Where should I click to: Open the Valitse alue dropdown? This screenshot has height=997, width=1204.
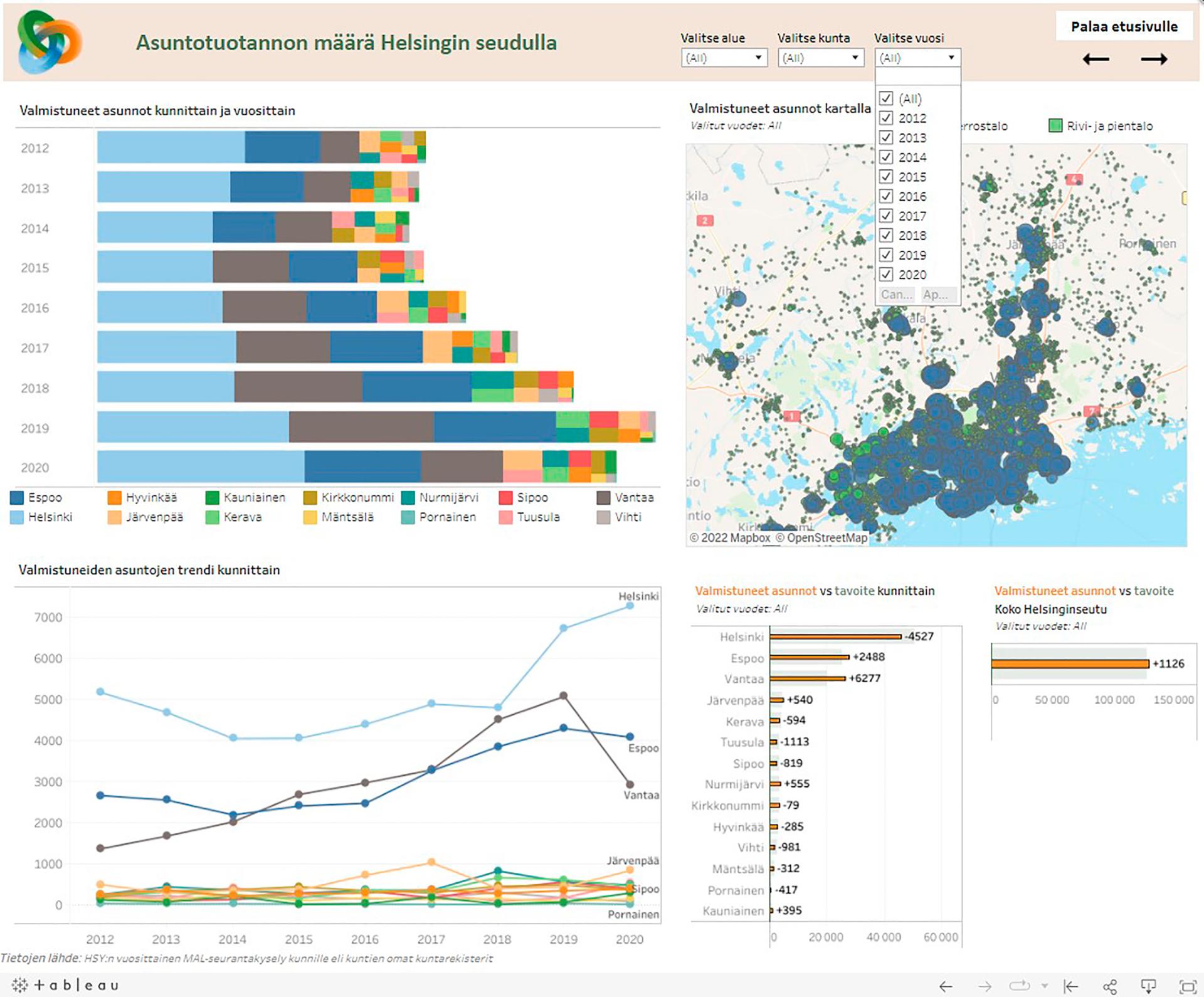[724, 58]
